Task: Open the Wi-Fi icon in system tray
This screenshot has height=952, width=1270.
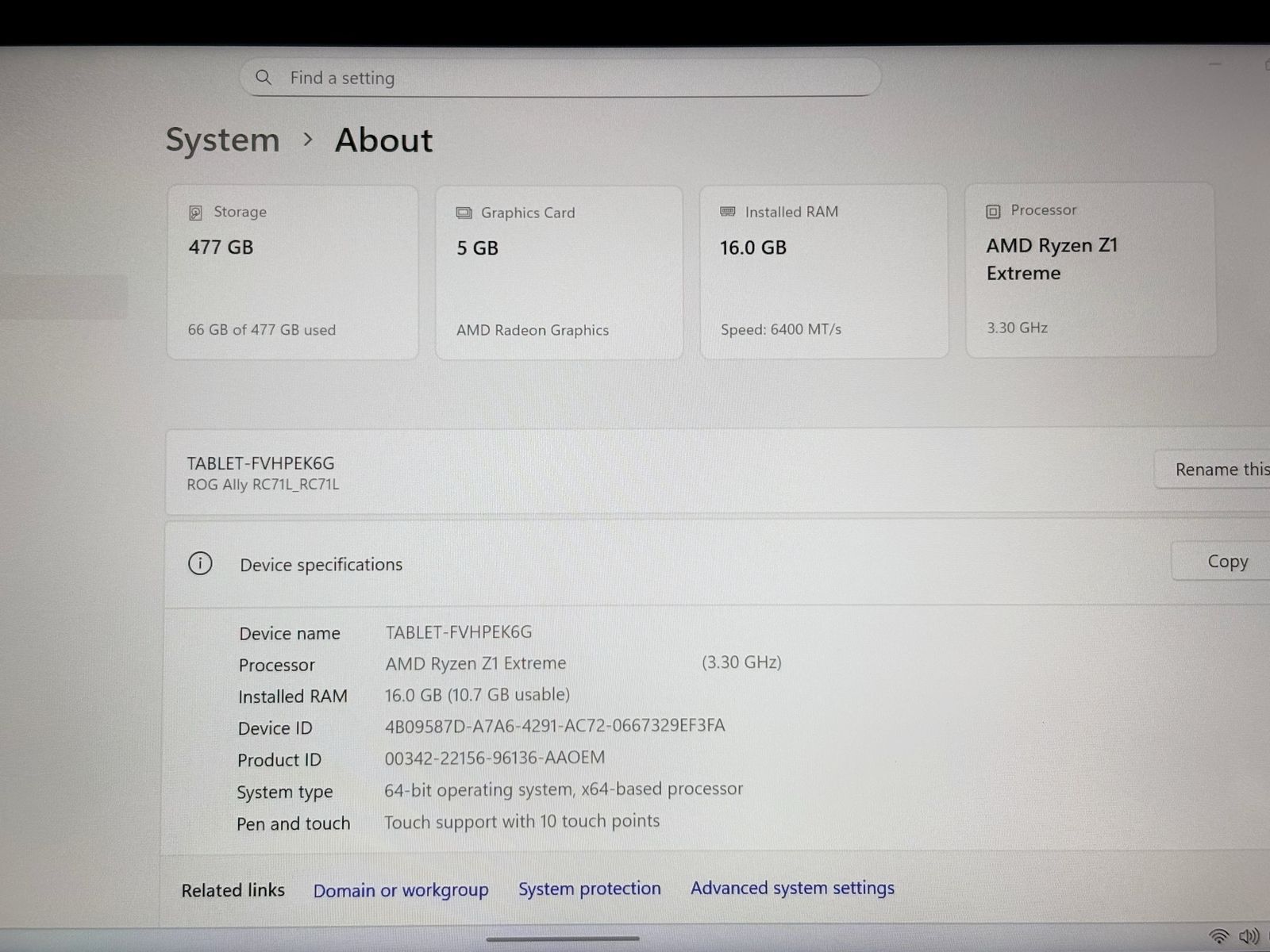Action: [x=1218, y=937]
